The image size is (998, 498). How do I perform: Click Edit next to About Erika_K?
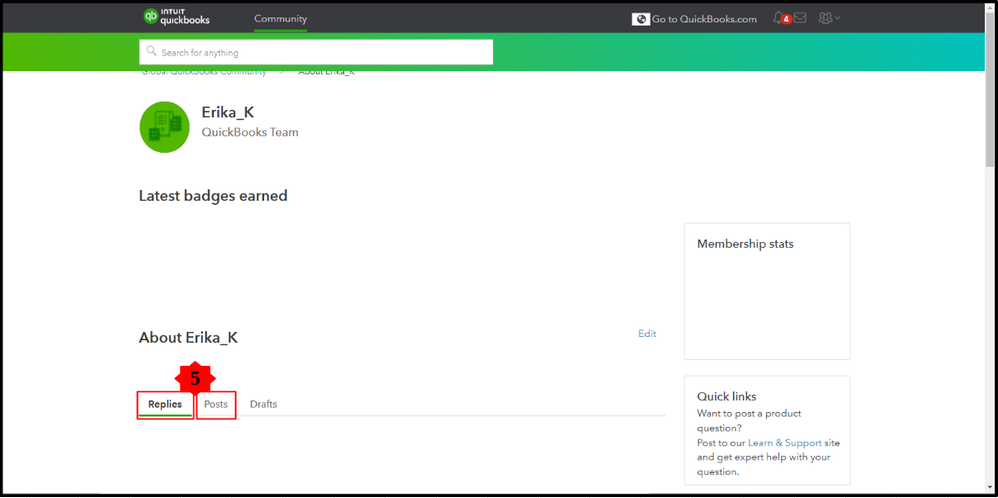point(647,334)
